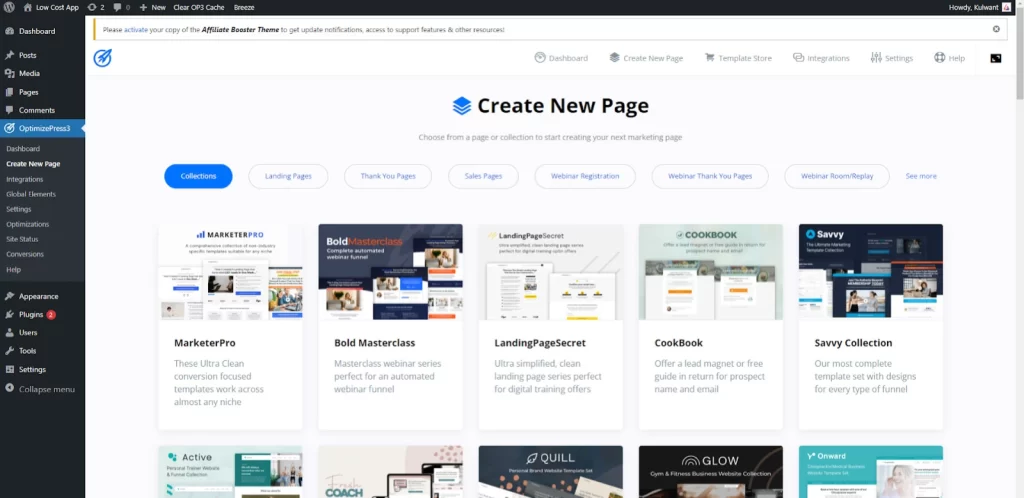Click Clear OP3 Cache in admin bar
The height and width of the screenshot is (498, 1024).
[199, 7]
